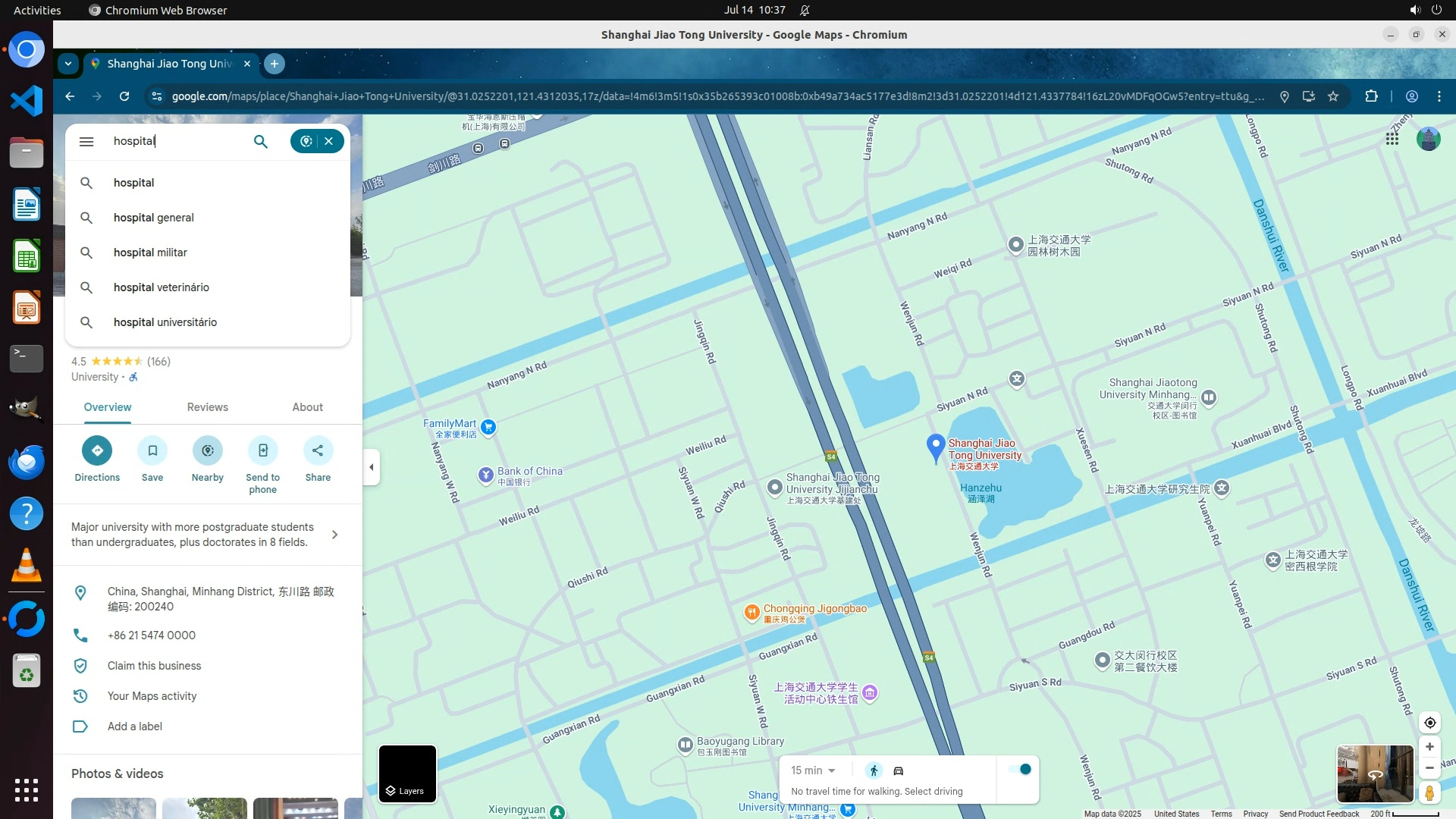Select walking travel mode
The width and height of the screenshot is (1456, 819).
coord(874,770)
